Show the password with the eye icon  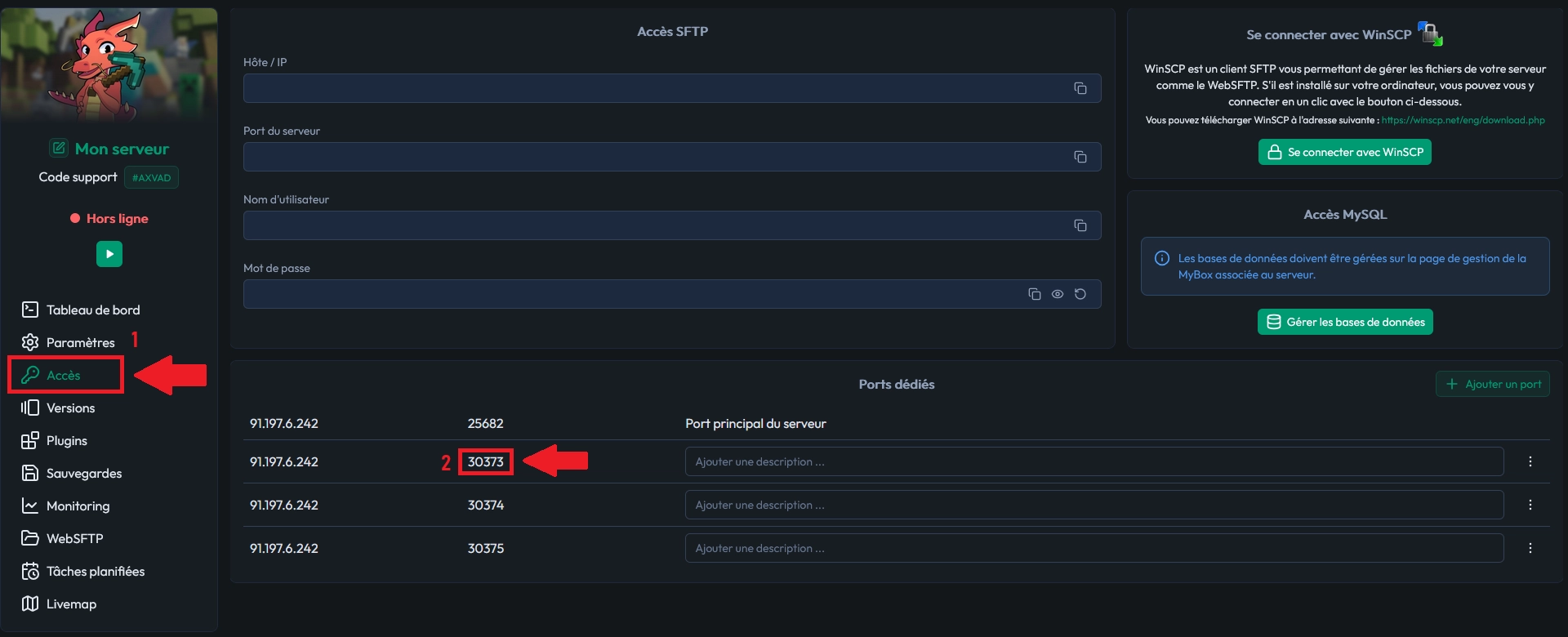pos(1057,294)
